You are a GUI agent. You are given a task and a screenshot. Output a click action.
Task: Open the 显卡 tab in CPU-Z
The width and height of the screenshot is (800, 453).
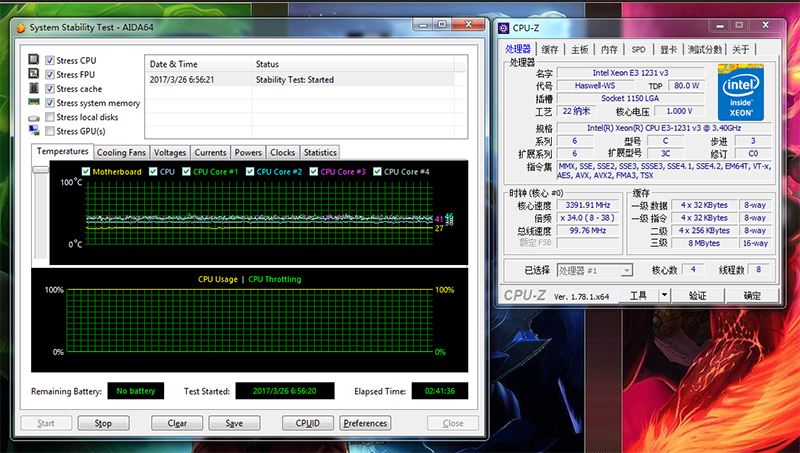(x=668, y=49)
